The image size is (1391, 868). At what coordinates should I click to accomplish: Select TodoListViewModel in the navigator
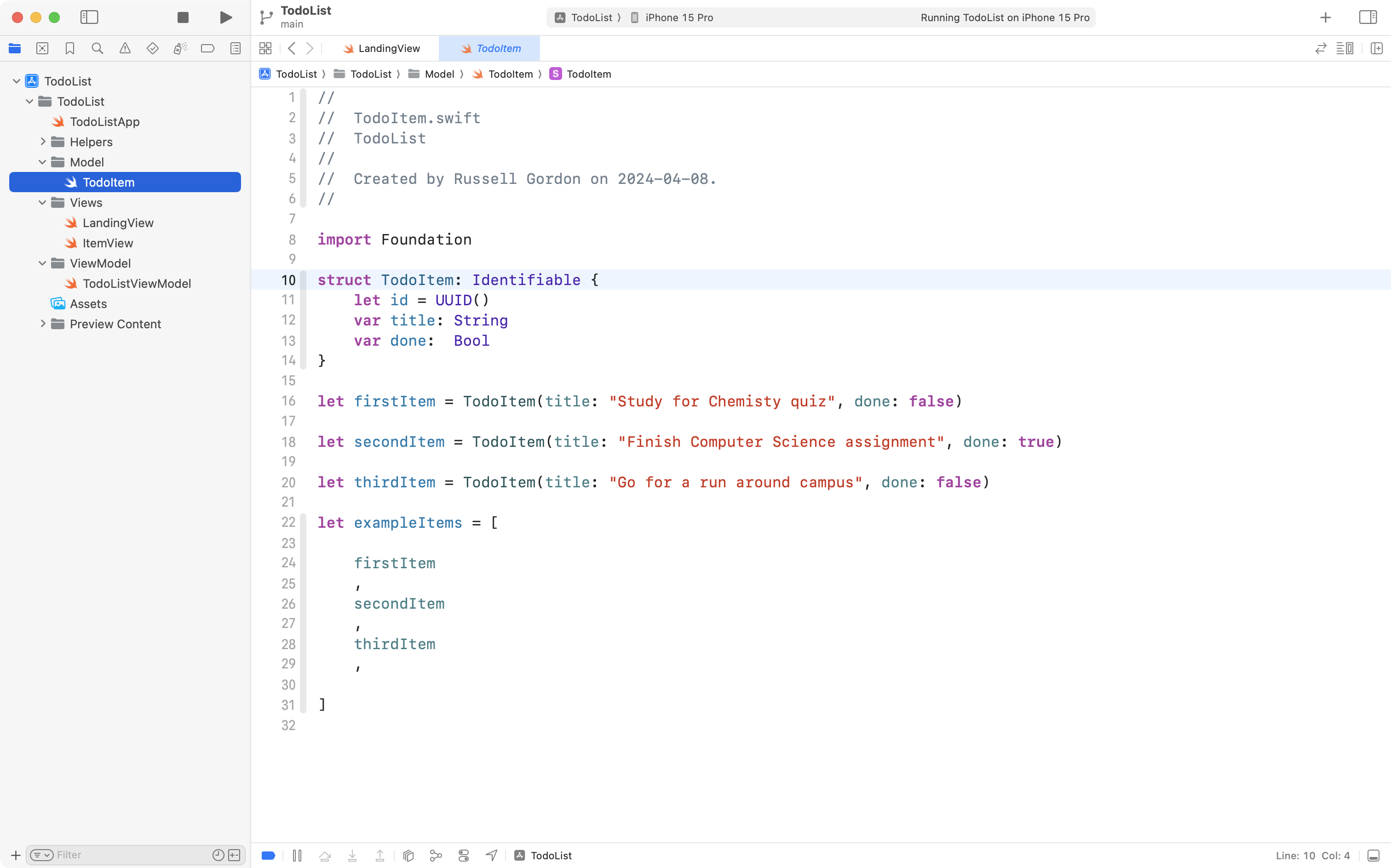coord(137,283)
